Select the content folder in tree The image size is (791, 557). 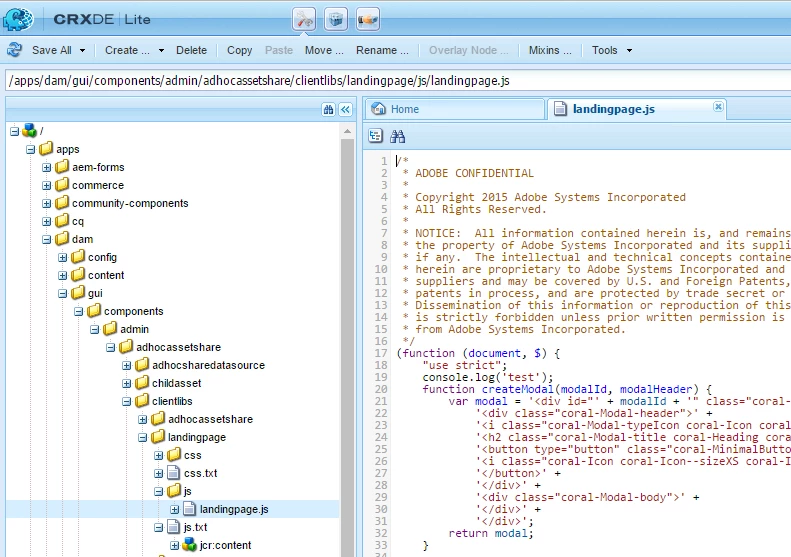click(106, 275)
